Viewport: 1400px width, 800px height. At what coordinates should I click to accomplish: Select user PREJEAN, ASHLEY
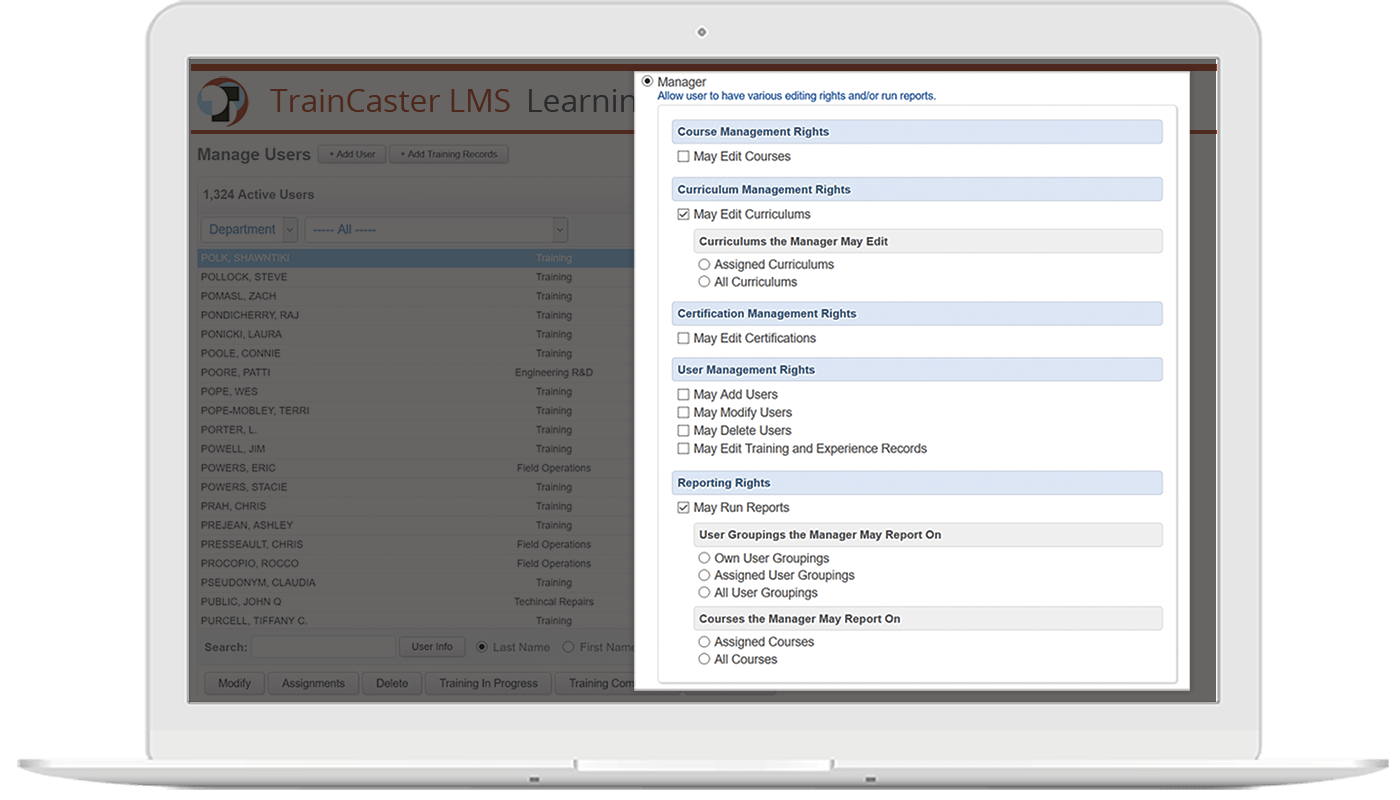pos(416,525)
